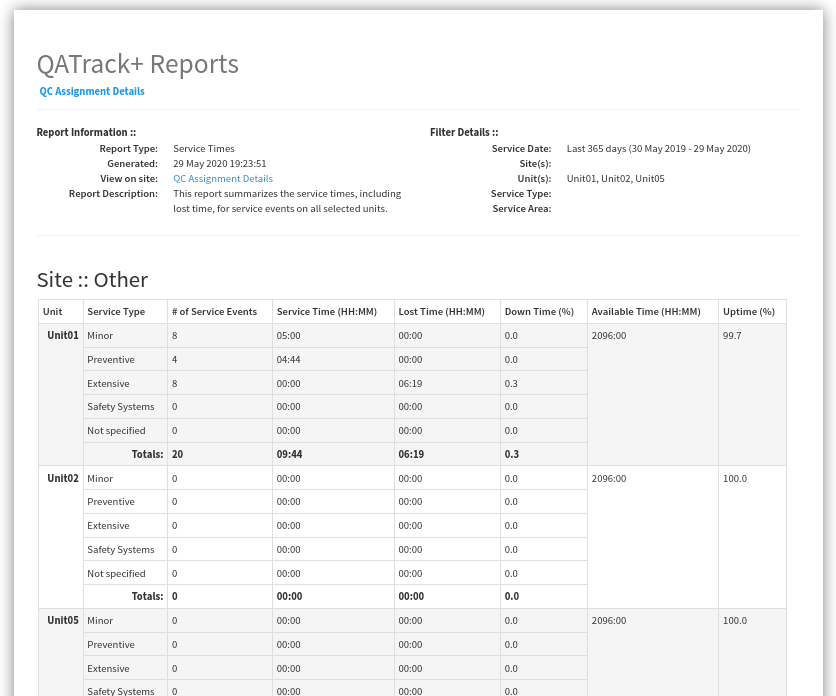Click the 100.0 uptime value for Unit02
The height and width of the screenshot is (696, 836).
pyautogui.click(x=735, y=479)
